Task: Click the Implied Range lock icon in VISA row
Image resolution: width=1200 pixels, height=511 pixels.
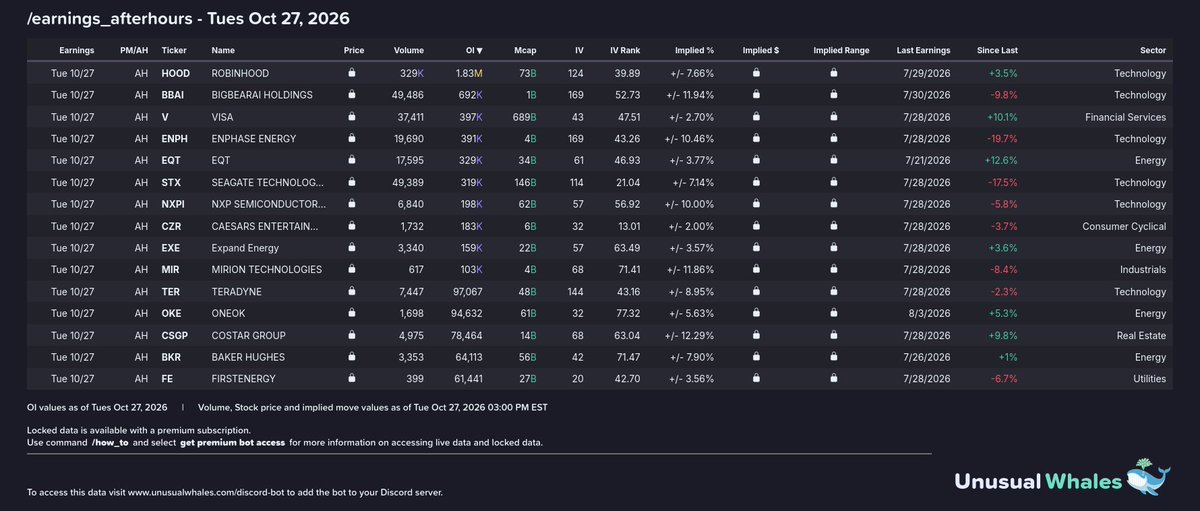Action: pos(833,117)
